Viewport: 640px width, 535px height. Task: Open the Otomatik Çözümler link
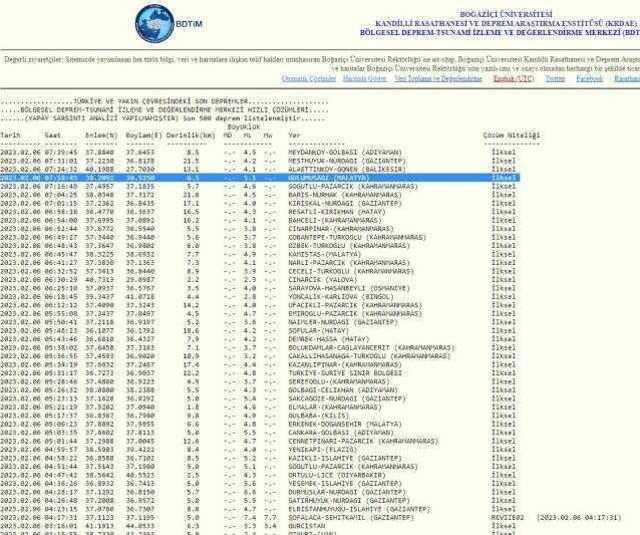click(309, 78)
